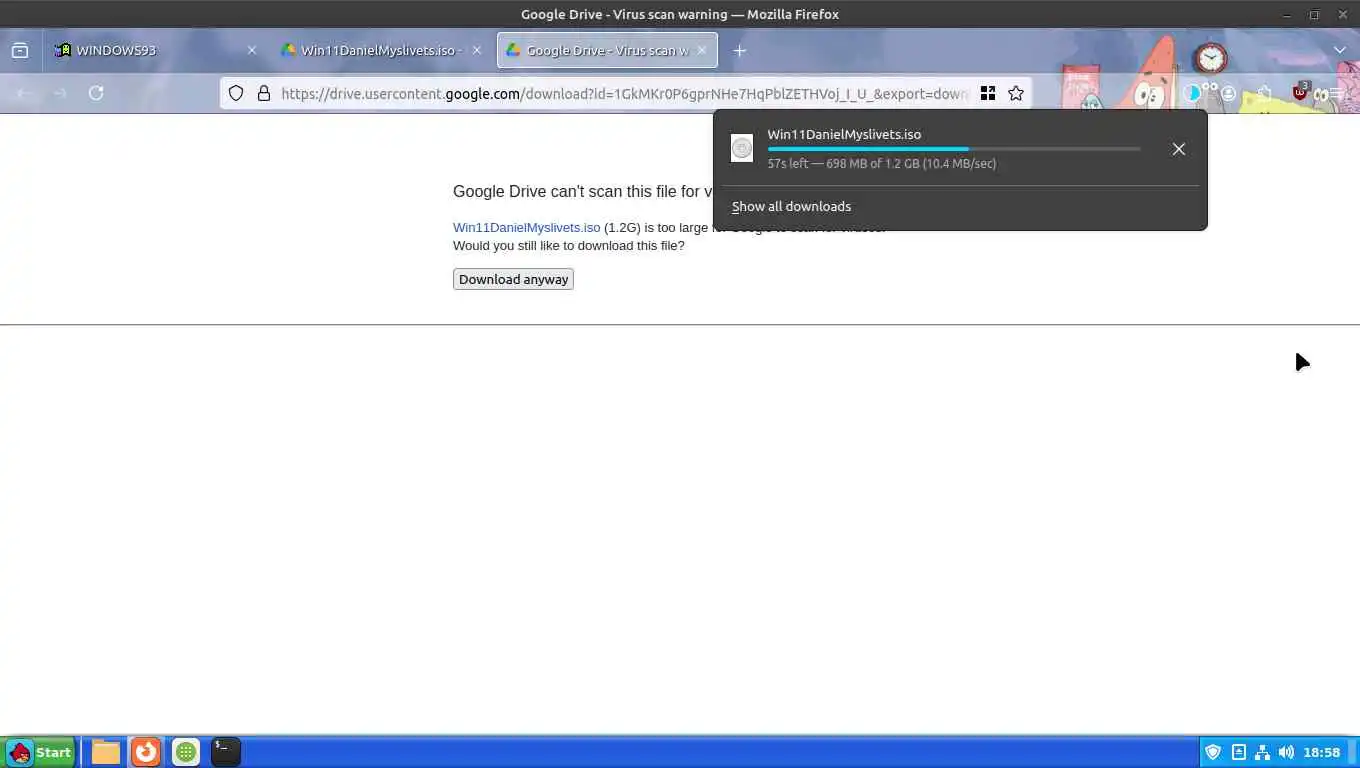Open the Firefox View icon
Image resolution: width=1360 pixels, height=768 pixels.
click(x=20, y=50)
